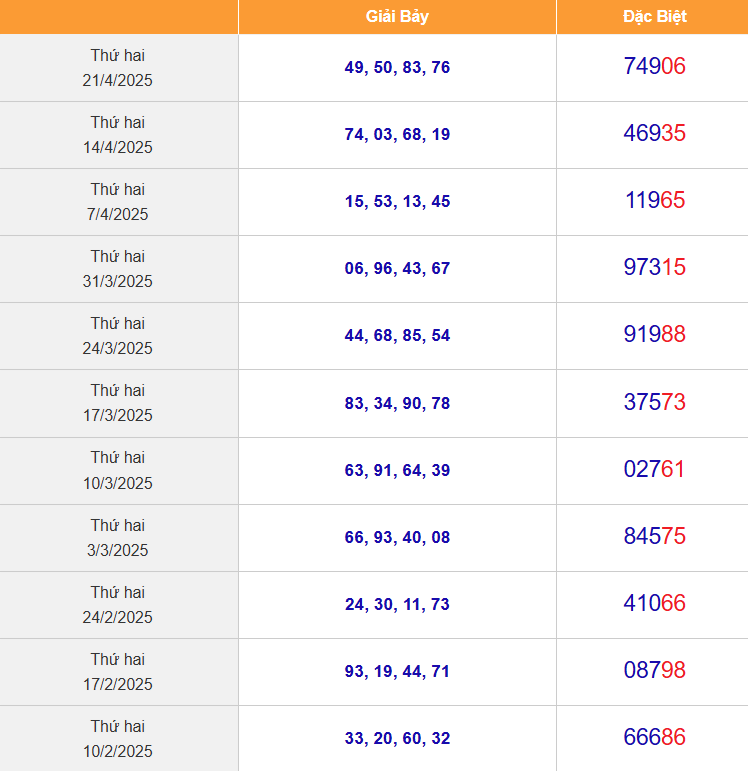The height and width of the screenshot is (771, 748).
Task: Select the date cell for 21/4/2025
Action: (x=118, y=68)
